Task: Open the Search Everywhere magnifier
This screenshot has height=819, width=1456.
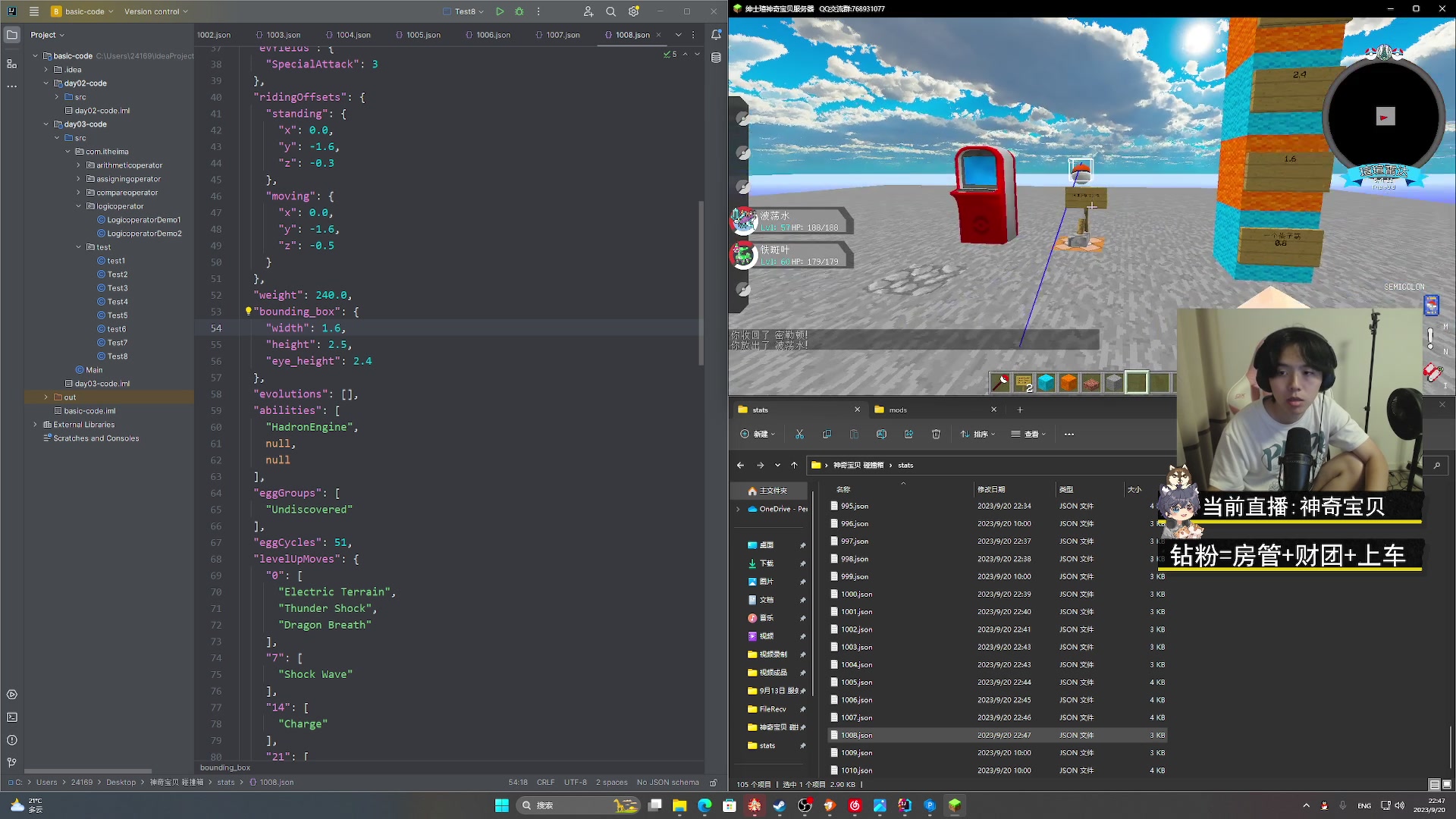Action: 610,11
